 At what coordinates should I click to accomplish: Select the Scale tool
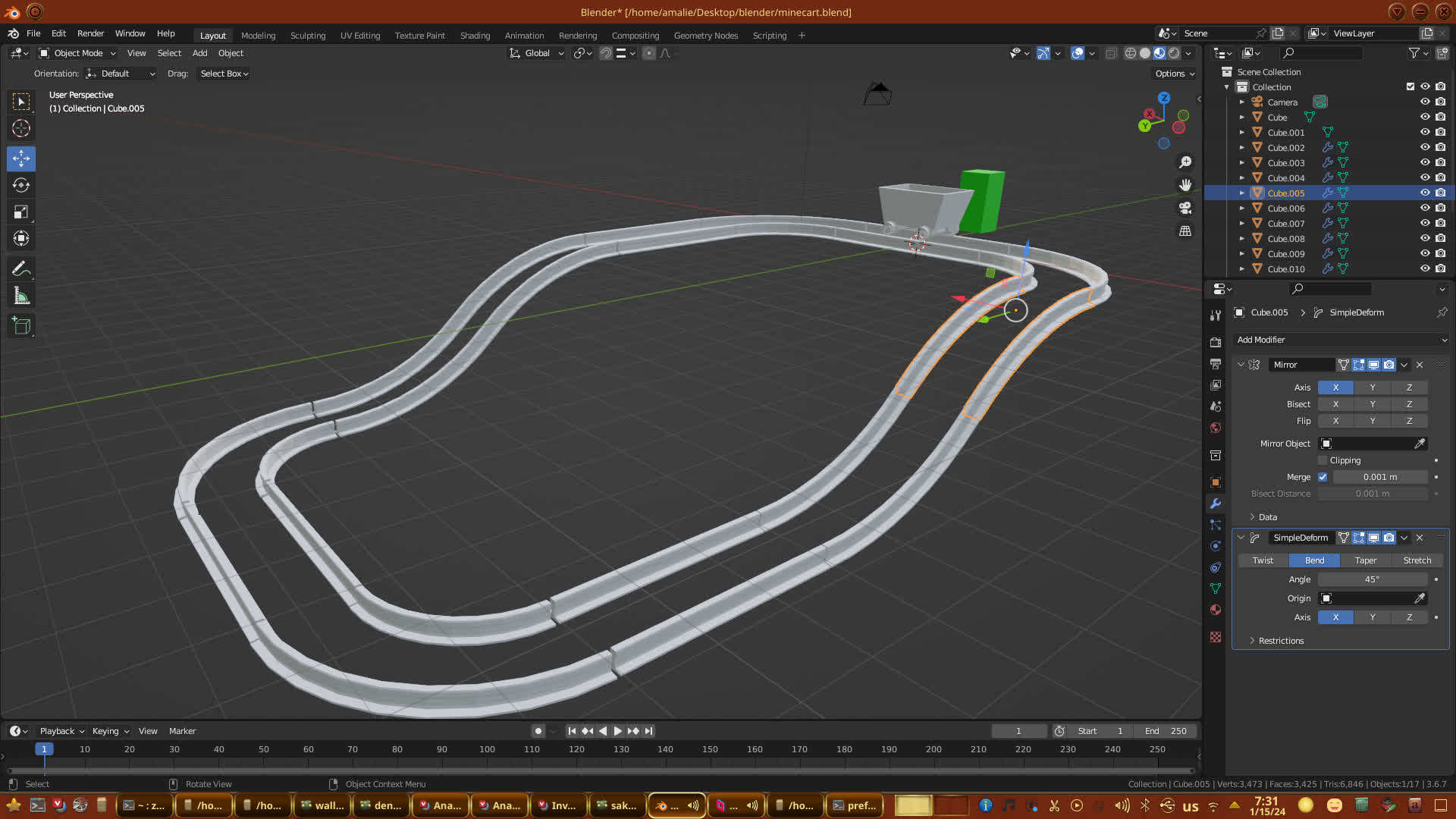[21, 212]
